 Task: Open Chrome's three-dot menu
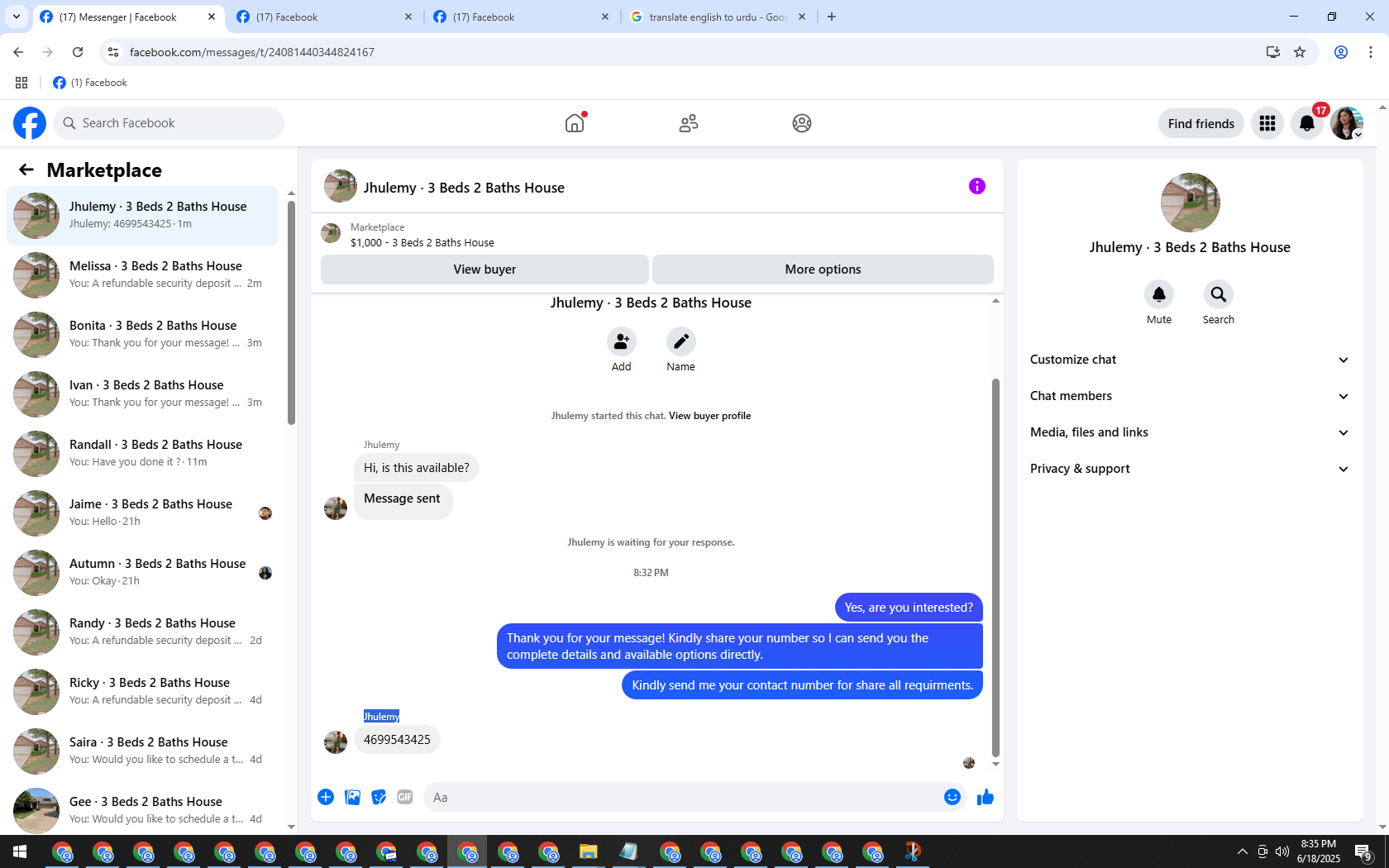1371,52
